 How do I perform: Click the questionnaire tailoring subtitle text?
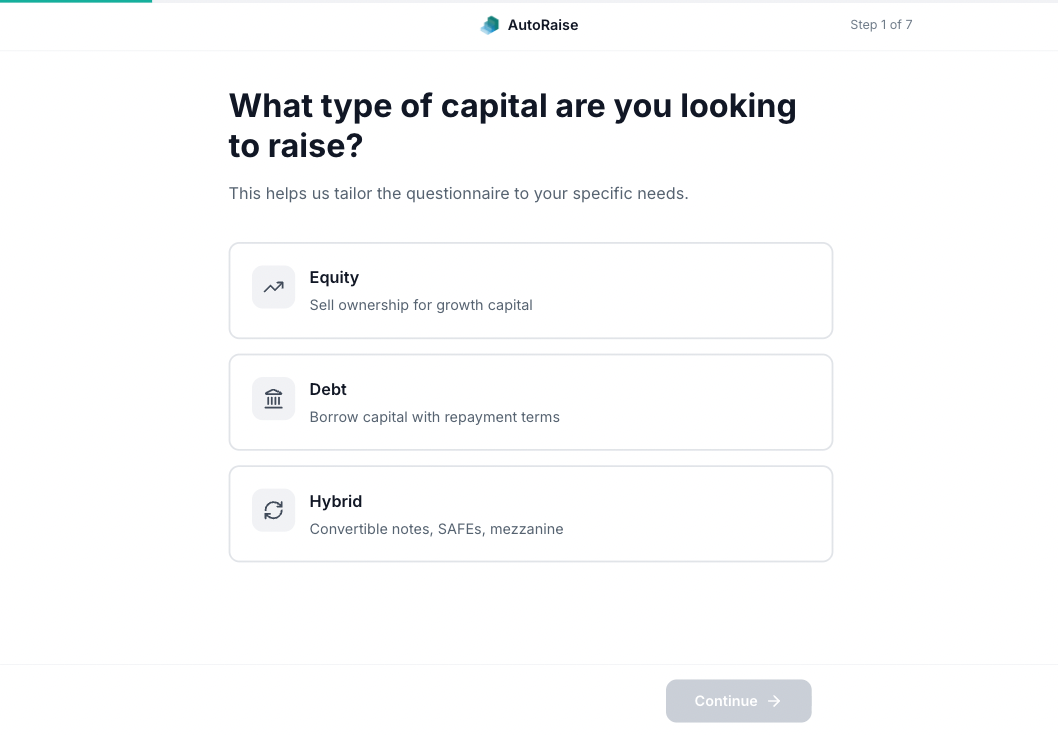(458, 193)
